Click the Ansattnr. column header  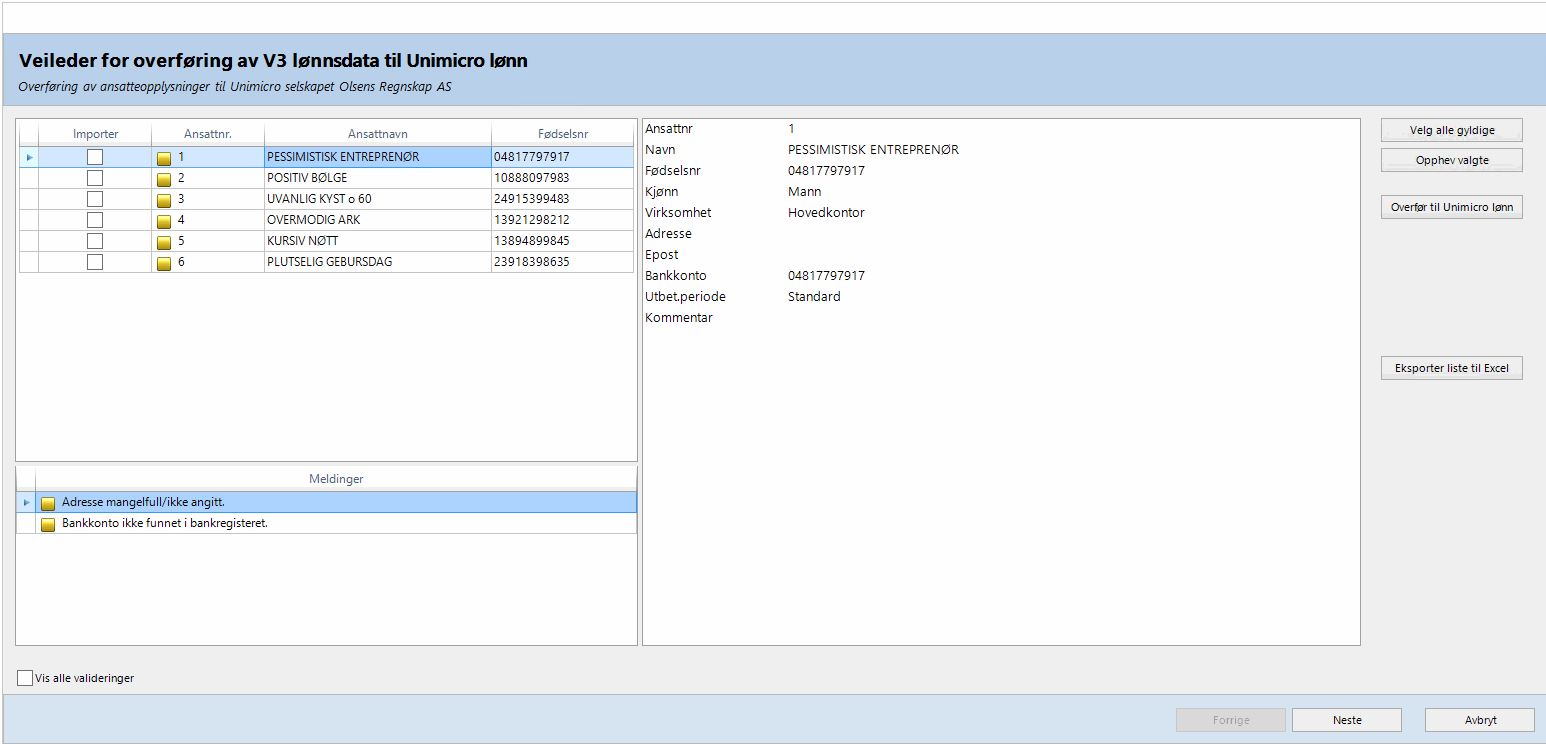(x=208, y=134)
